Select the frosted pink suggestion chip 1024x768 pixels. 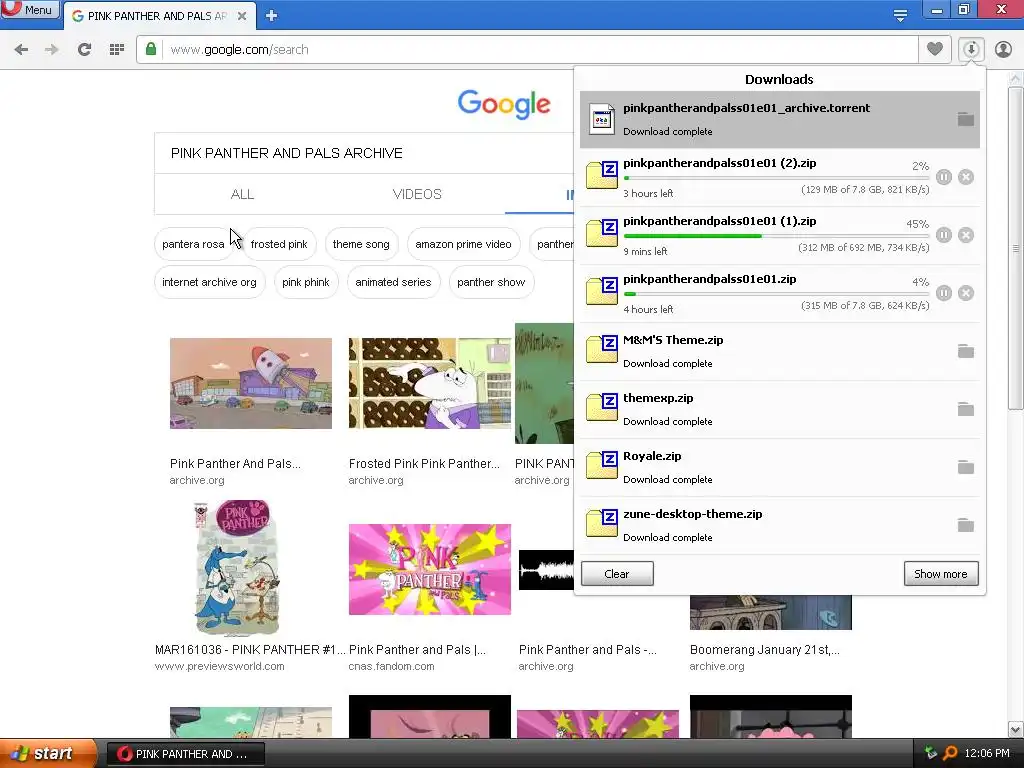279,244
